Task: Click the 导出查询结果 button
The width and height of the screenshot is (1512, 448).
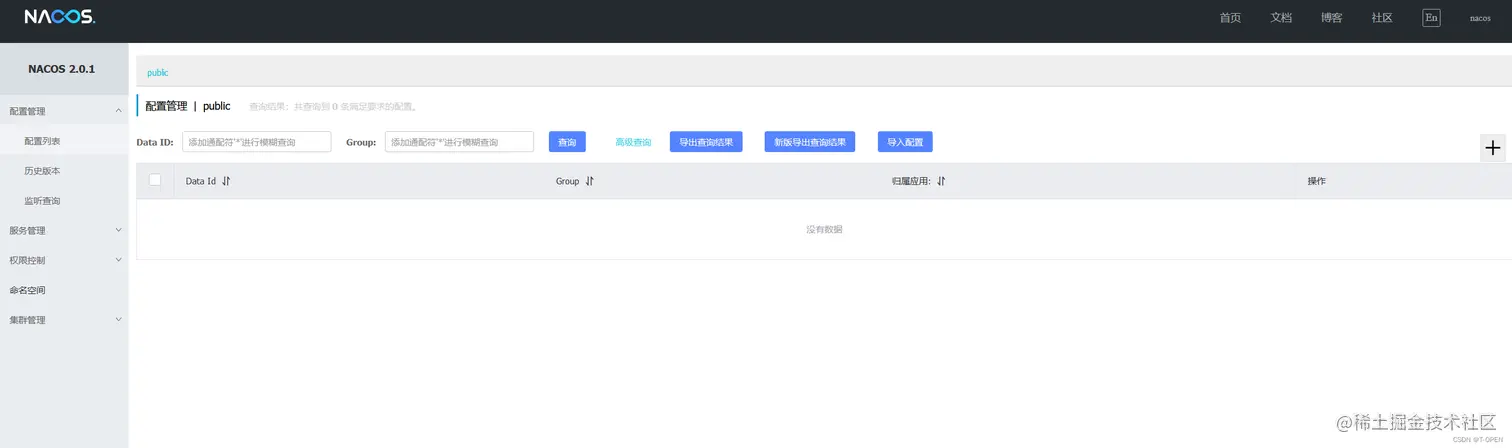Action: [x=706, y=142]
